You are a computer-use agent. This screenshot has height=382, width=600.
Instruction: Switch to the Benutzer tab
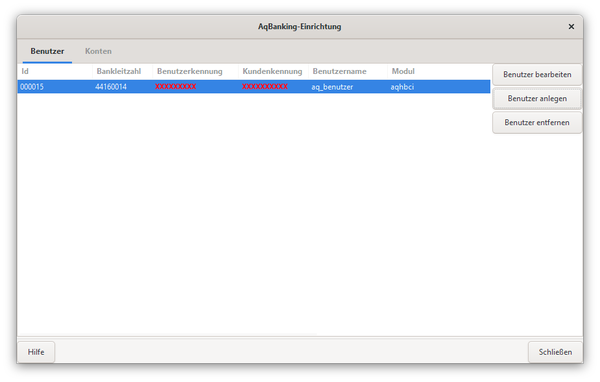click(47, 51)
